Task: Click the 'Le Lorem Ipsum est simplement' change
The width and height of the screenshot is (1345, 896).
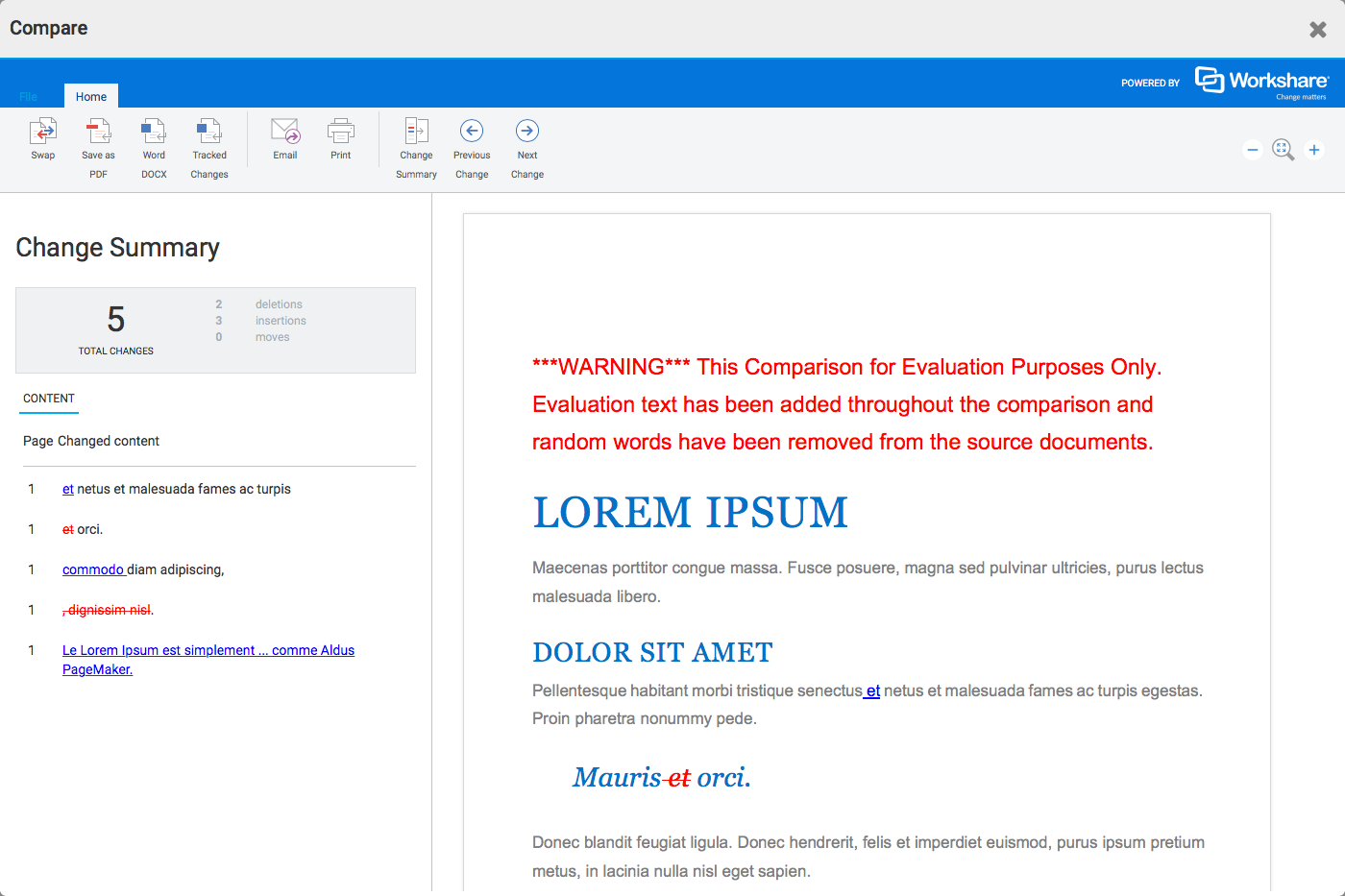Action: click(208, 650)
